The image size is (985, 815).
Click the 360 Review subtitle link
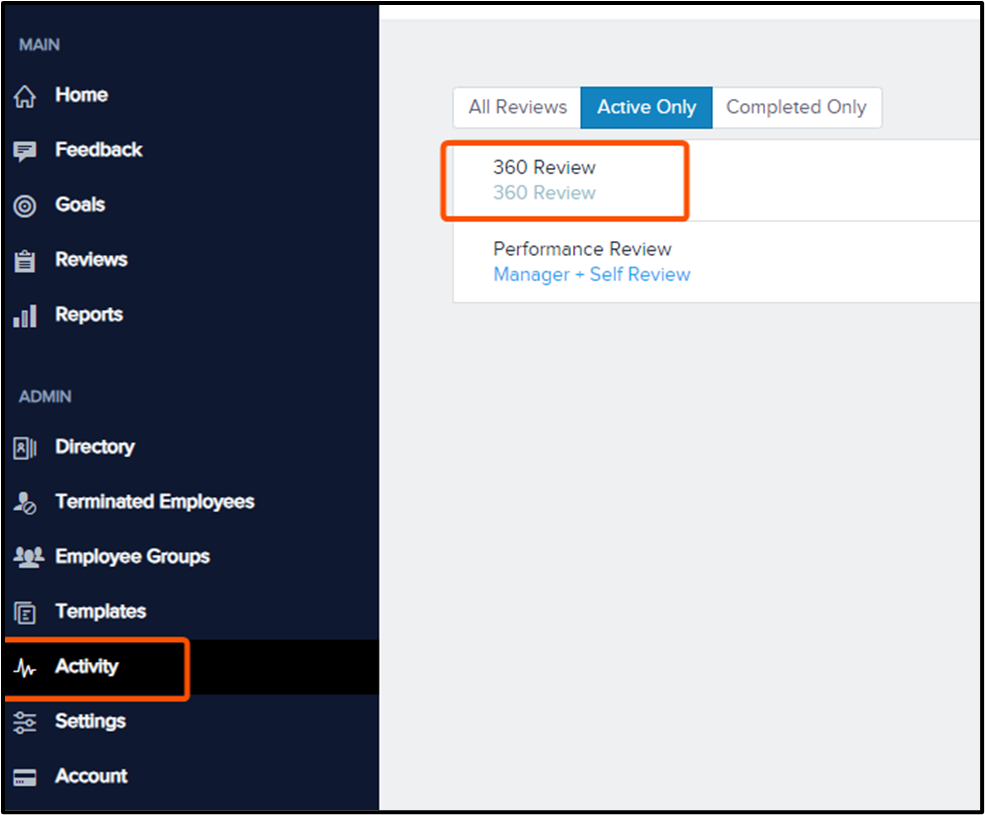point(544,193)
